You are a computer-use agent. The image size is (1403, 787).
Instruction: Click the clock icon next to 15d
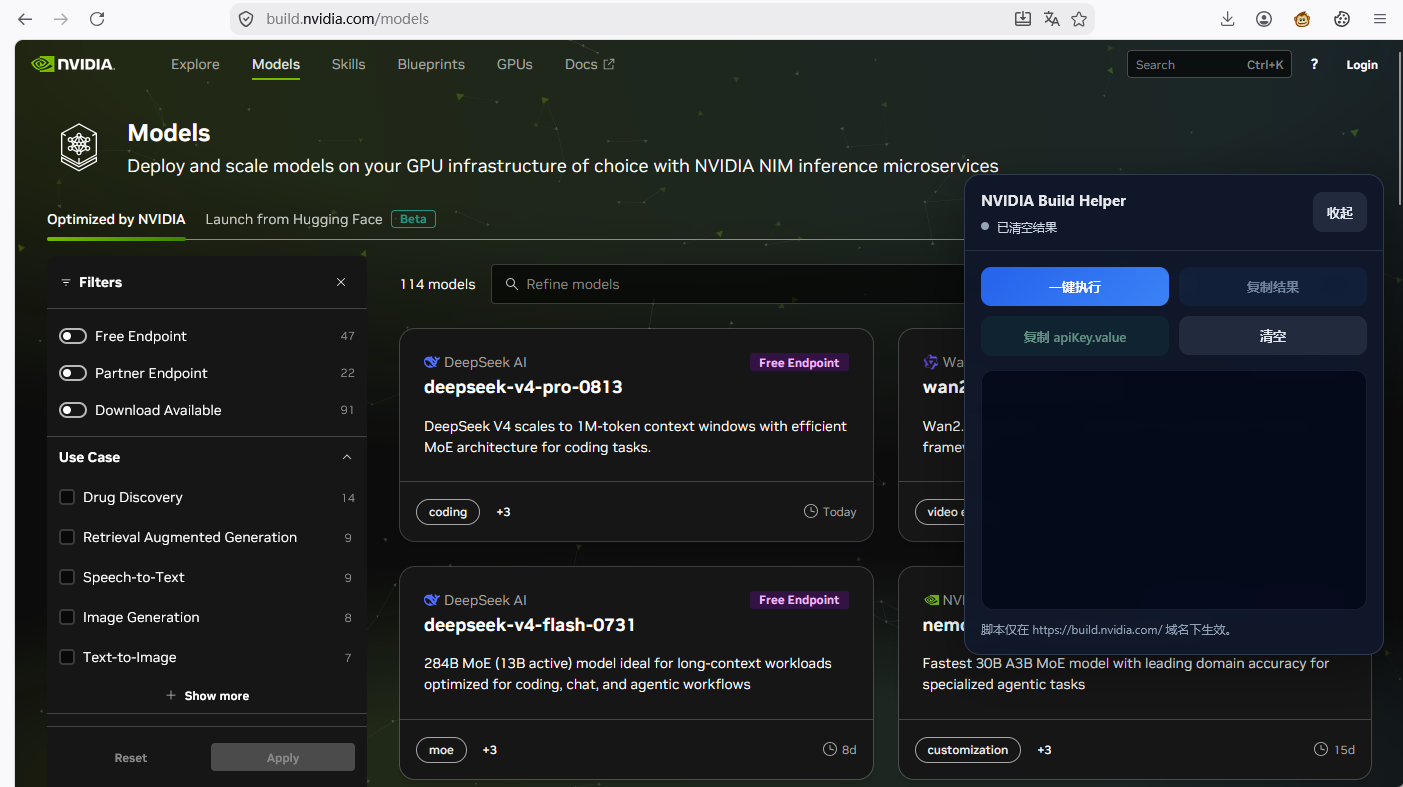pyautogui.click(x=1321, y=749)
